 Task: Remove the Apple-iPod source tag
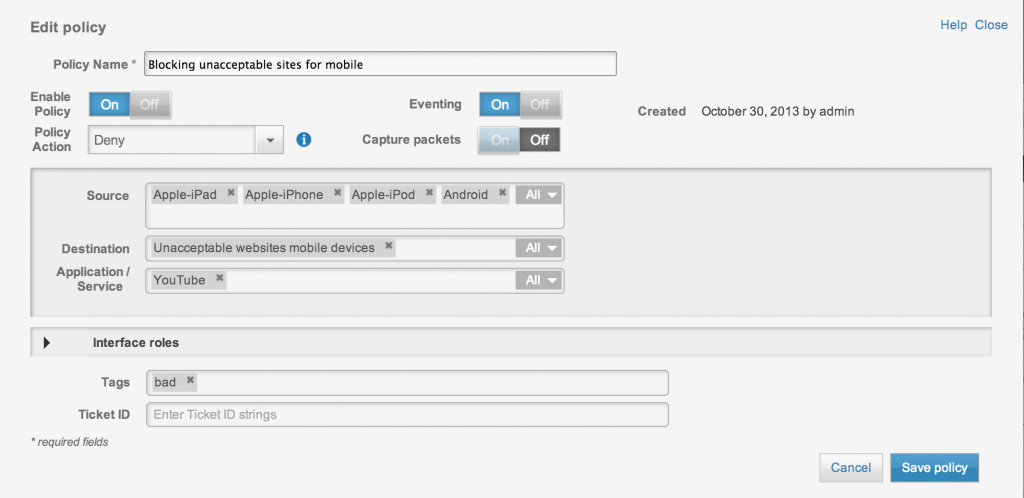pos(429,194)
